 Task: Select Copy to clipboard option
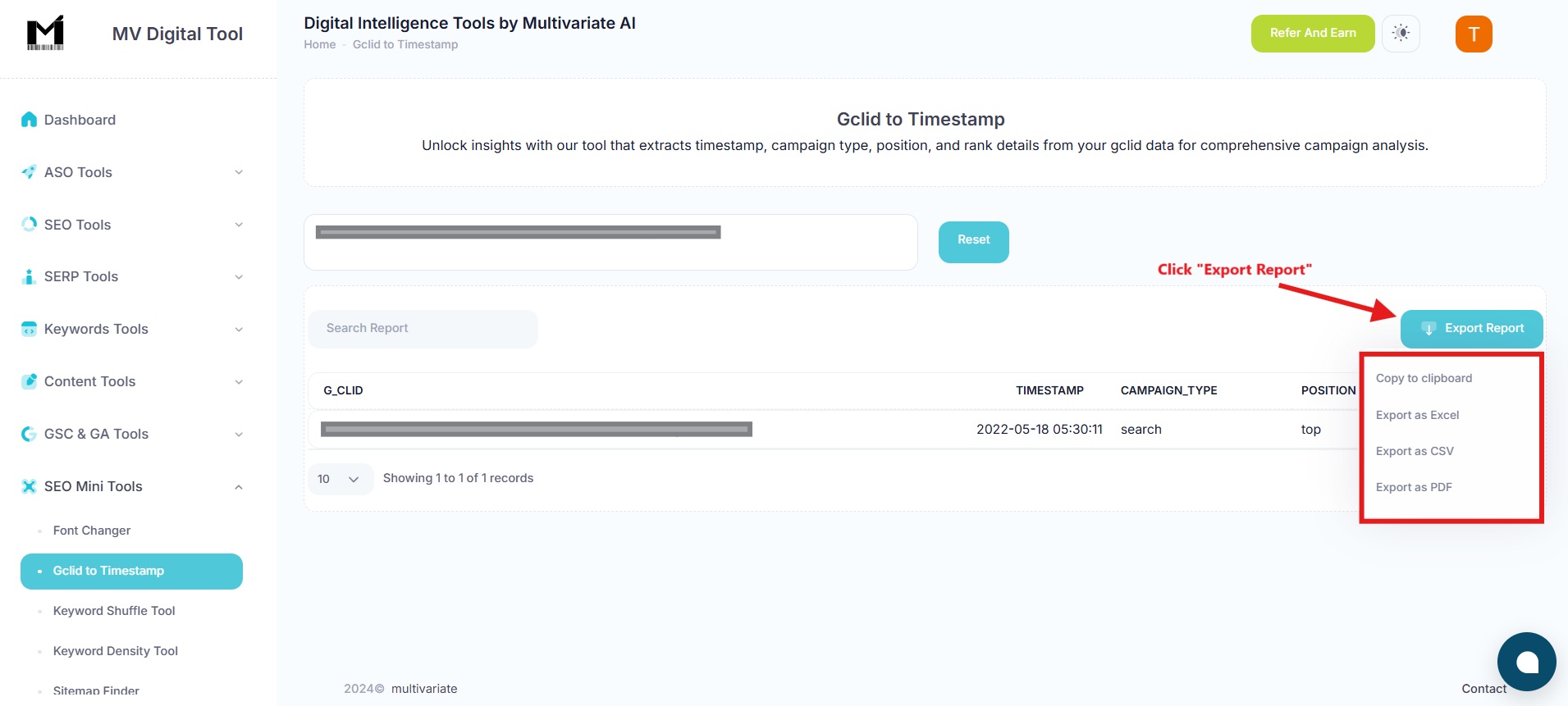pyautogui.click(x=1424, y=378)
